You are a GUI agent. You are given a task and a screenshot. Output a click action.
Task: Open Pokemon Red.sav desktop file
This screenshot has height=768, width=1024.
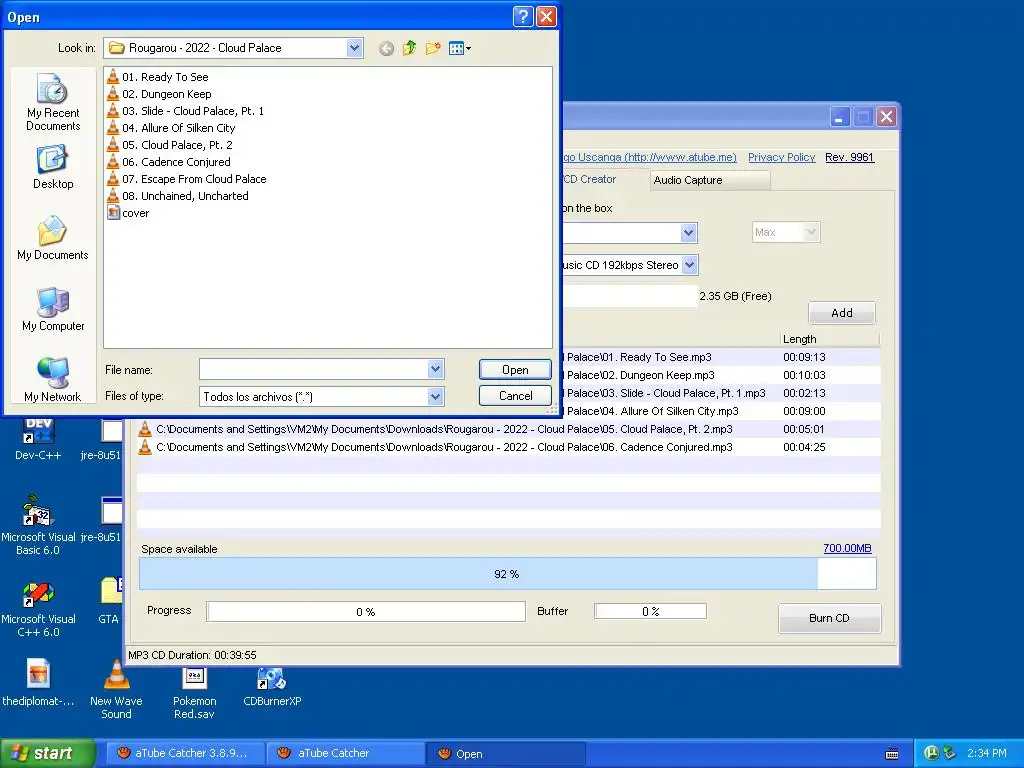pos(194,692)
